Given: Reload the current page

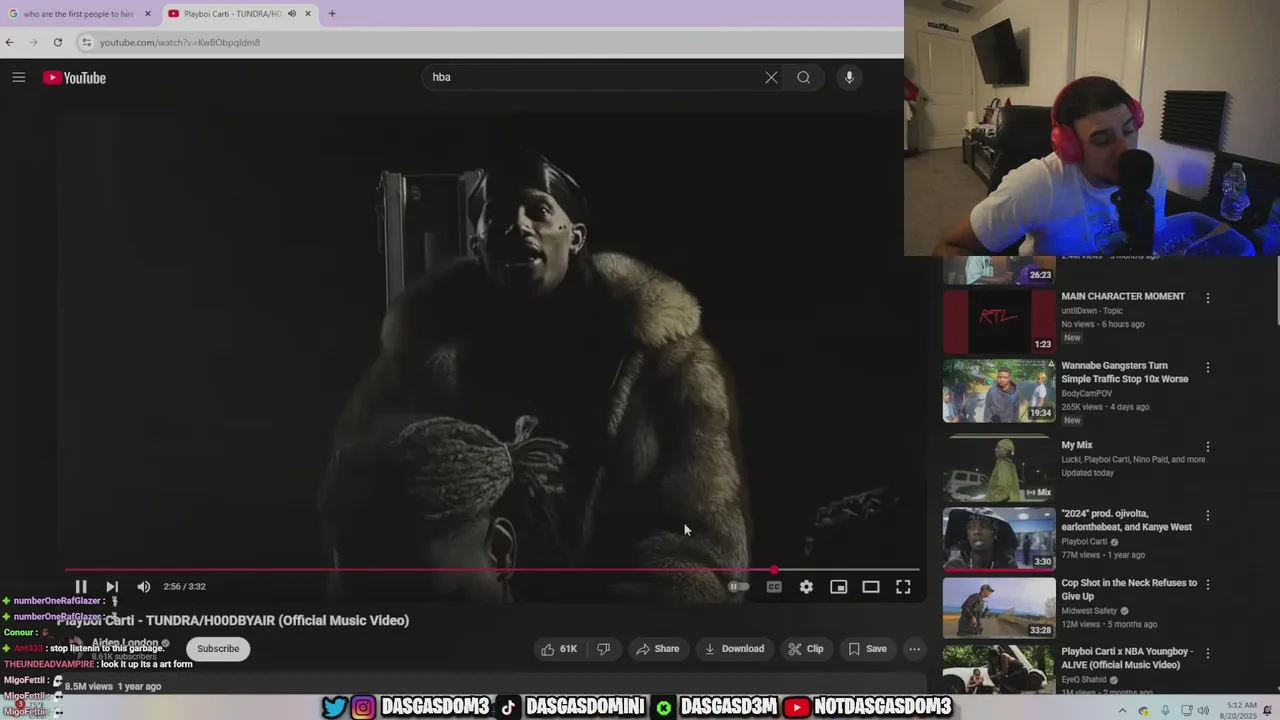Looking at the screenshot, I should click(58, 42).
